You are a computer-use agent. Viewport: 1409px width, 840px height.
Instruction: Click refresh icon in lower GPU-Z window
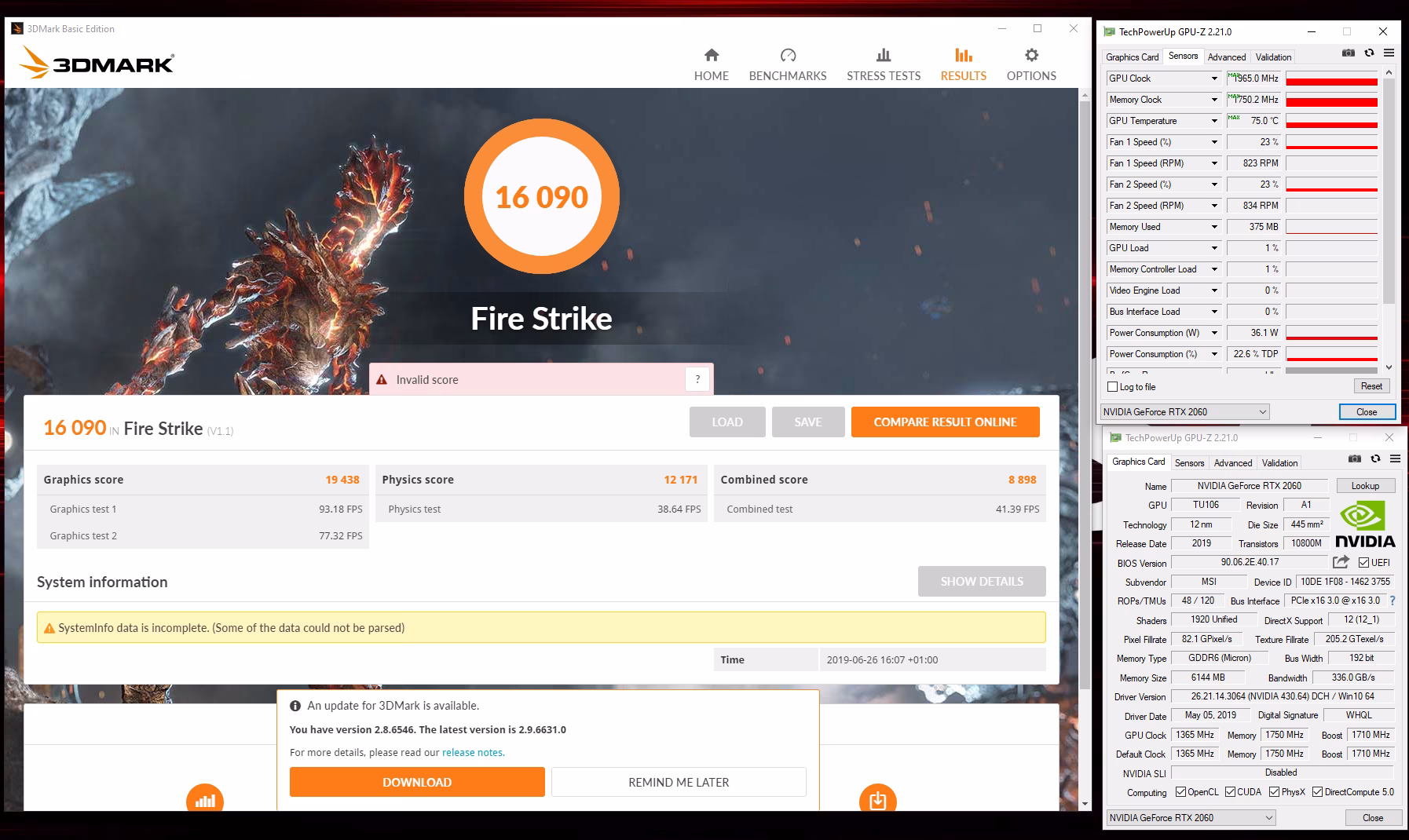click(x=1375, y=458)
